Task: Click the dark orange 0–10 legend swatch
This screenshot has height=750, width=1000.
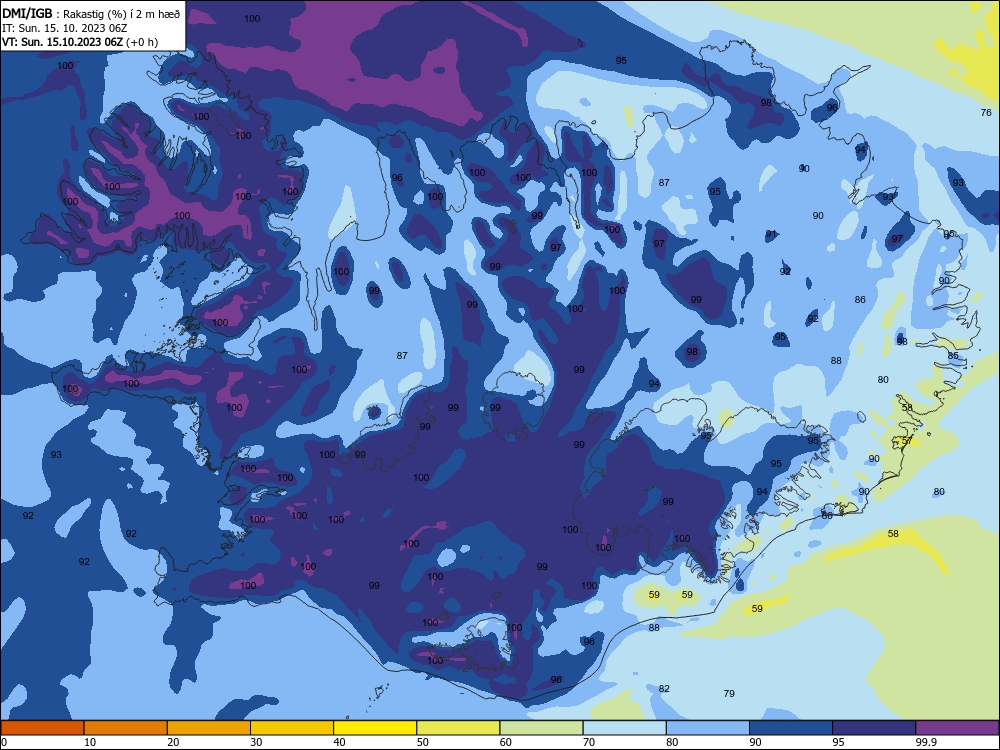Action: click(x=42, y=728)
